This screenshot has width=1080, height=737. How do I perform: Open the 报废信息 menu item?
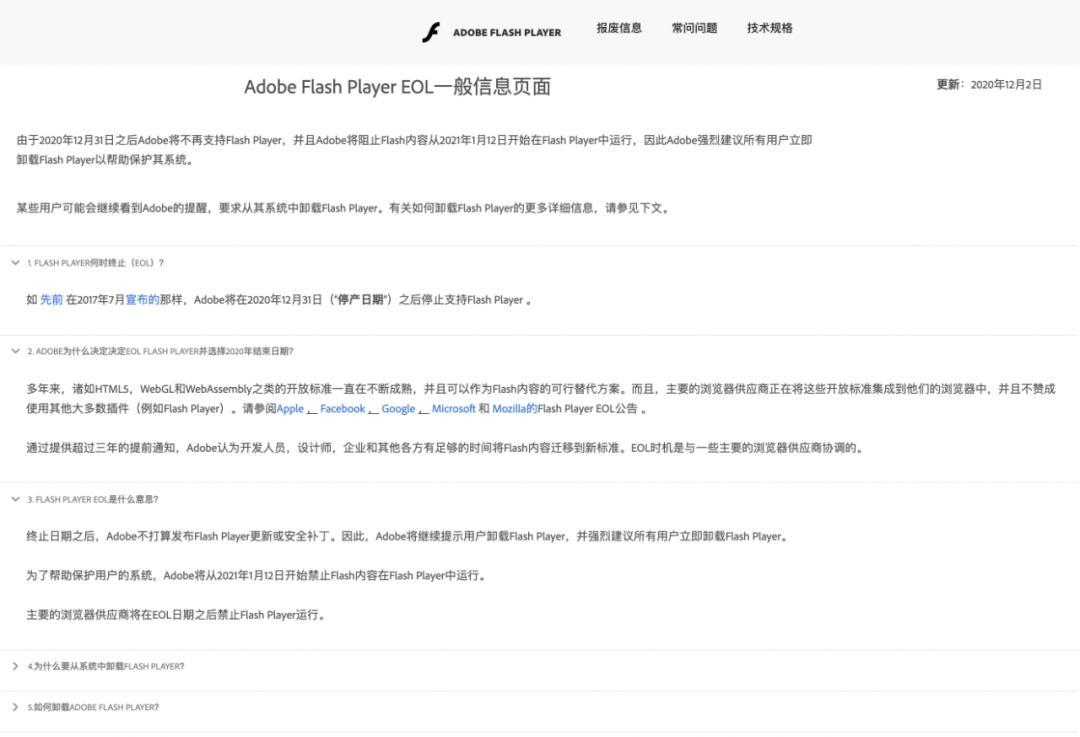coord(619,28)
